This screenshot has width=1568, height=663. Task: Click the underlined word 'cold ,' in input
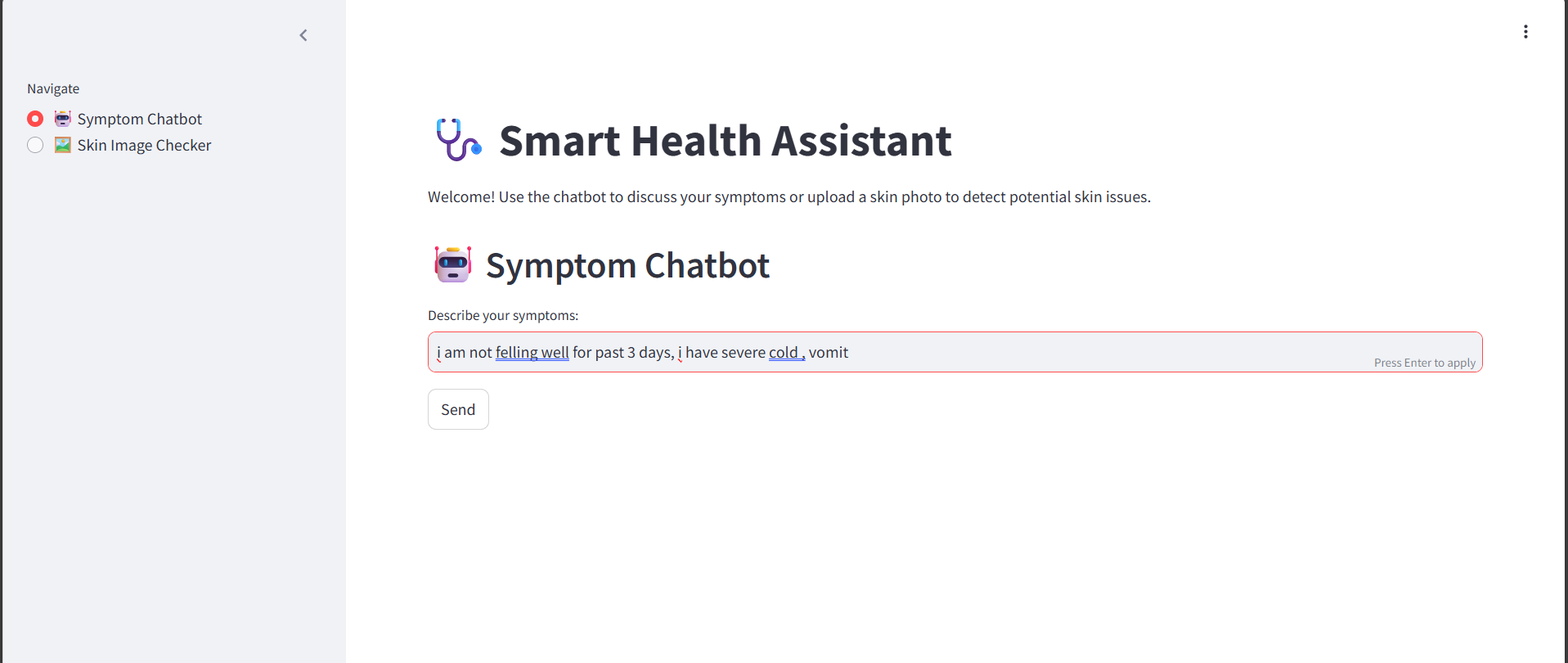tap(787, 352)
